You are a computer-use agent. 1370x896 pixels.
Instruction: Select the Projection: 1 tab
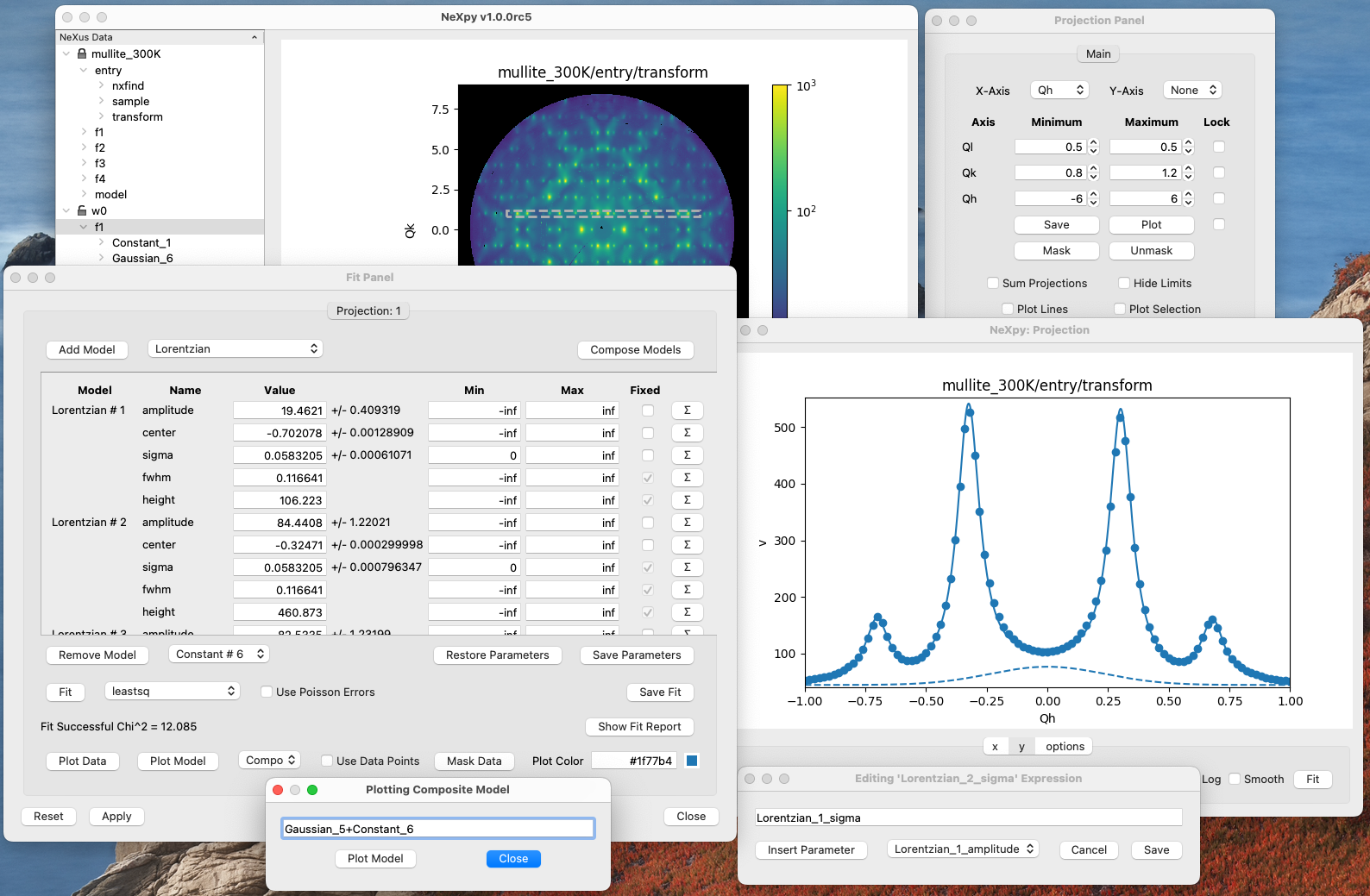(x=368, y=310)
